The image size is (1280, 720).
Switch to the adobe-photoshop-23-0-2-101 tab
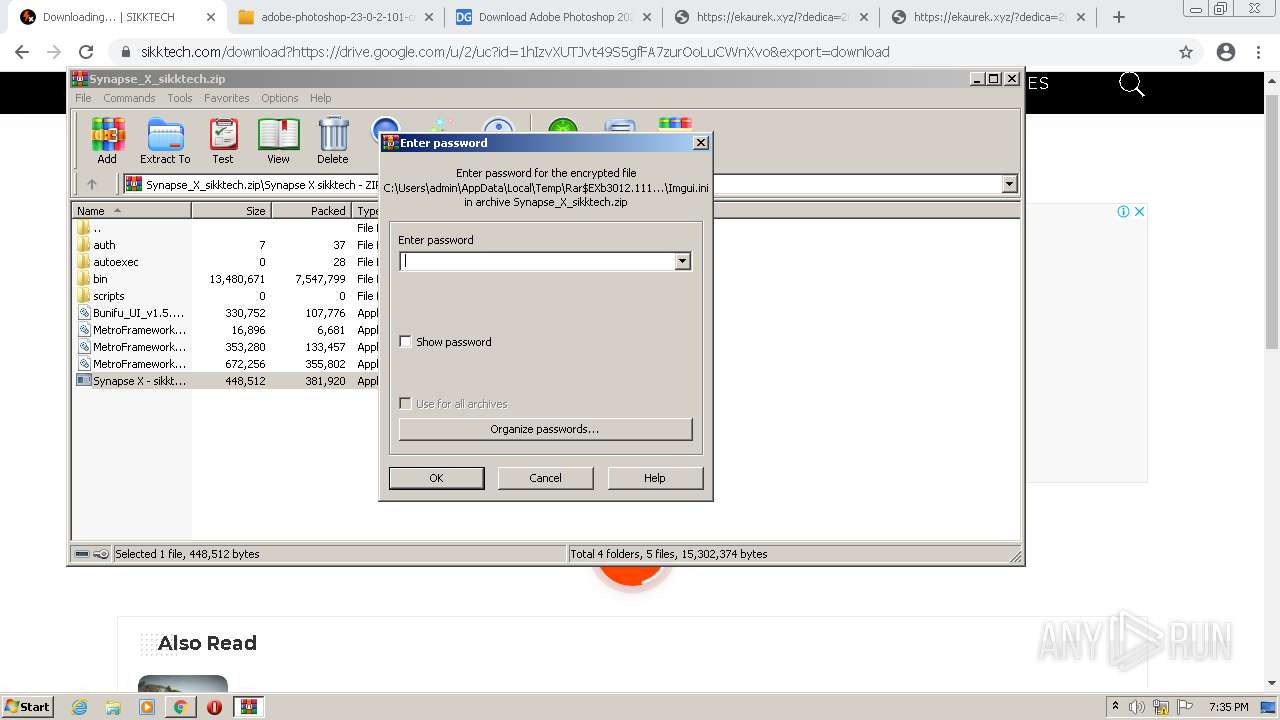point(335,17)
